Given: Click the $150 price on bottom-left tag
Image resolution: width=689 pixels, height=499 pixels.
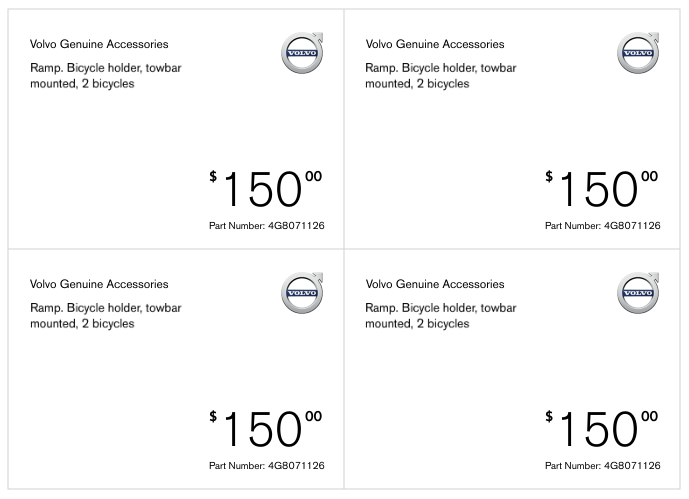Looking at the screenshot, I should [265, 430].
